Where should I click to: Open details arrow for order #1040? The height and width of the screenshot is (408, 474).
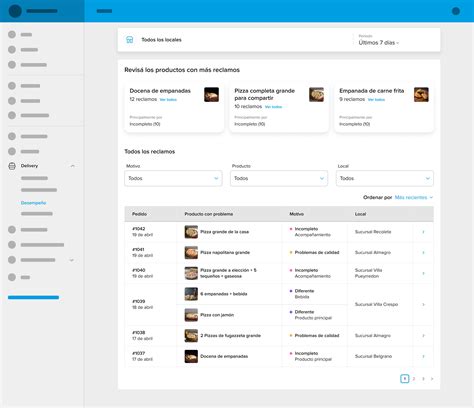click(423, 273)
